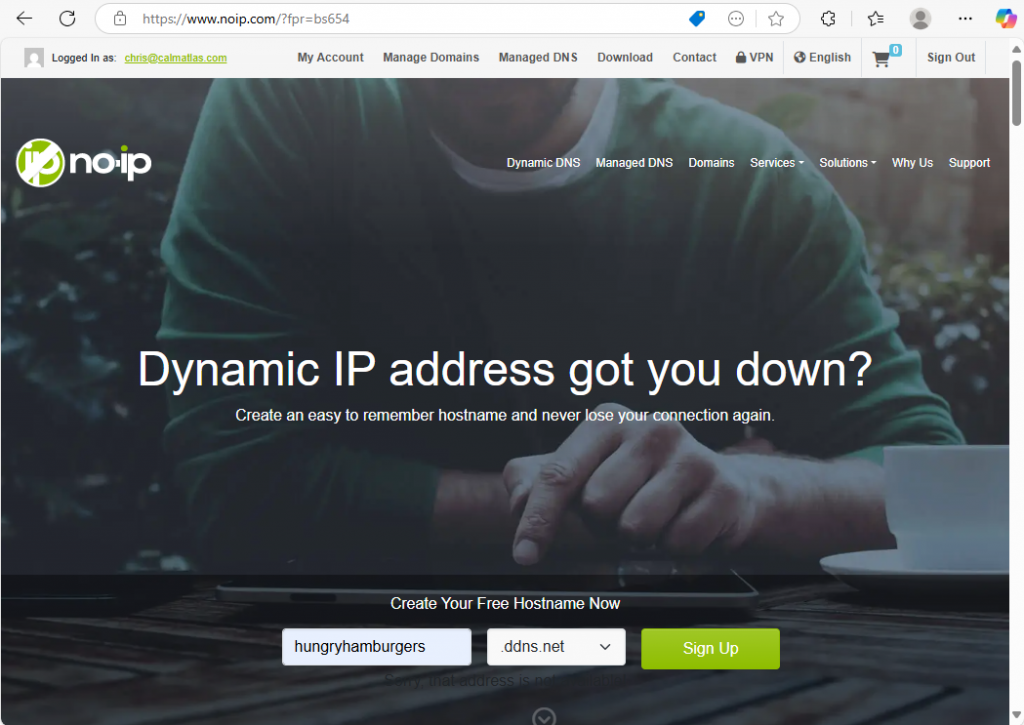The width and height of the screenshot is (1024, 725).
Task: Click the circular down arrow at page bottom
Action: tap(544, 717)
